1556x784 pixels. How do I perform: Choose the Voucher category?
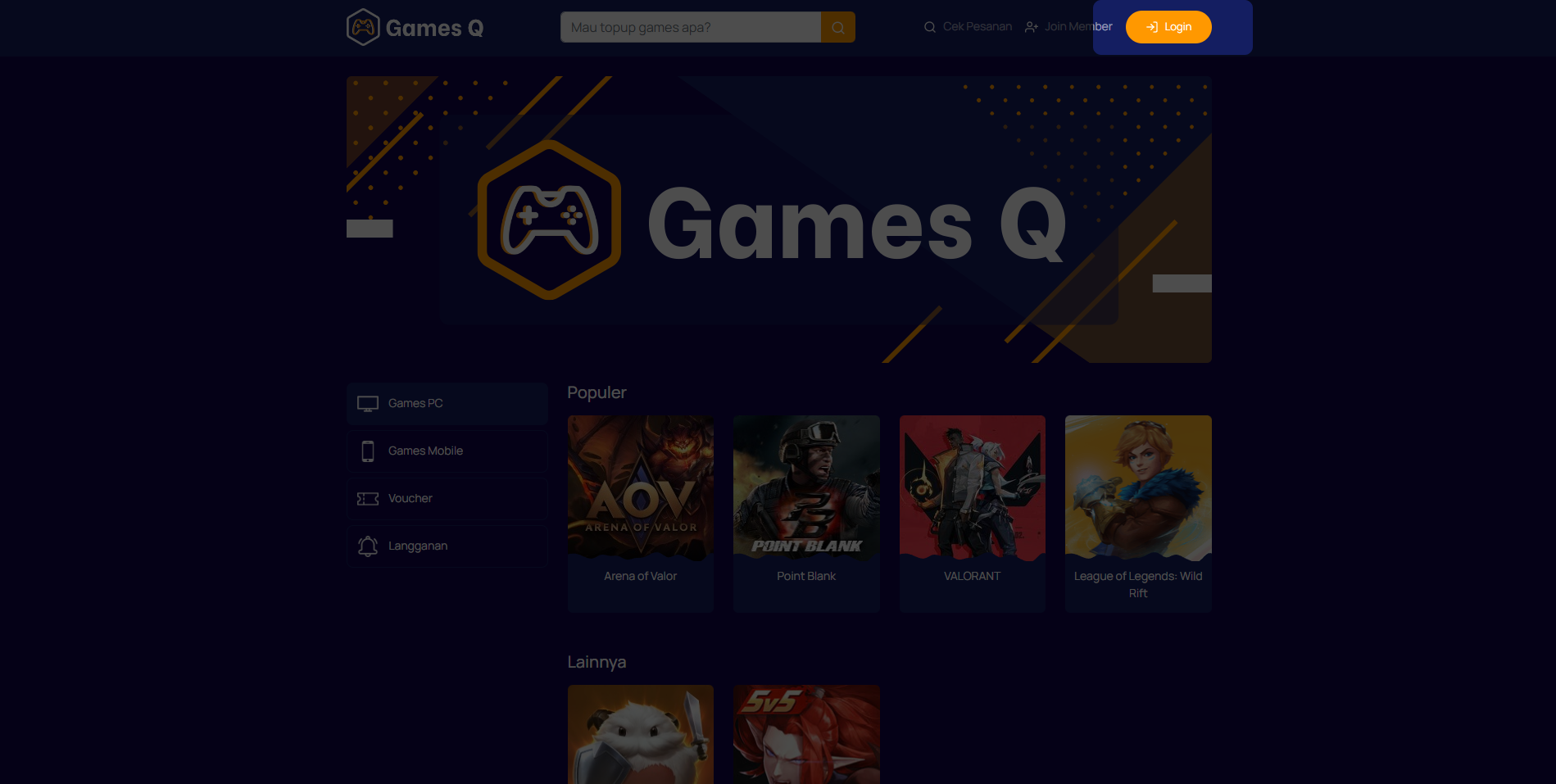point(447,499)
